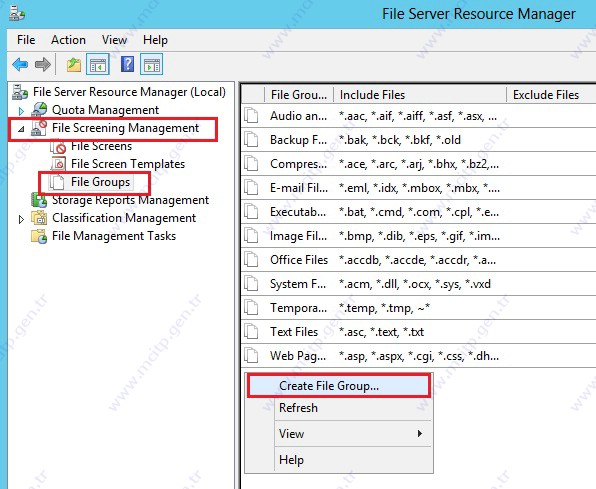Image resolution: width=596 pixels, height=489 pixels.
Task: Click the File Management Tasks icon
Action: (x=39, y=236)
